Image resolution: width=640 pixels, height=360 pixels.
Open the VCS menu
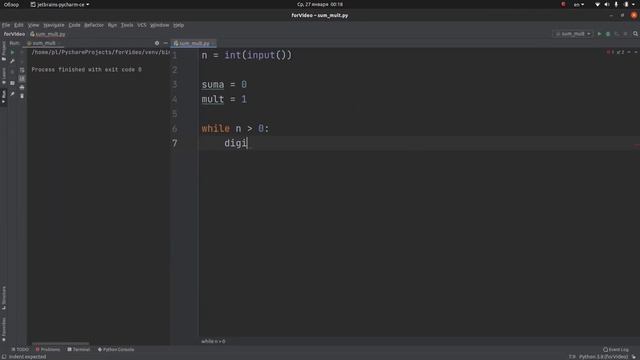[x=142, y=25]
